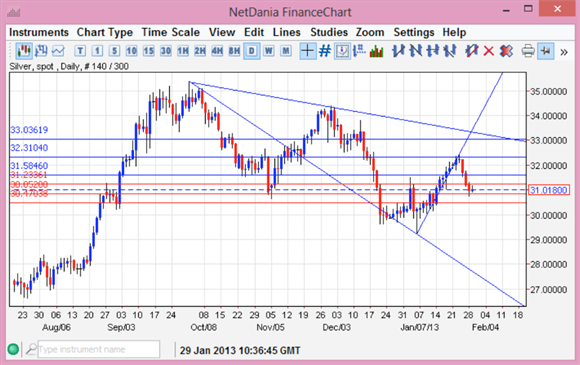Set time scale to 2H
The height and width of the screenshot is (365, 580).
coord(200,51)
